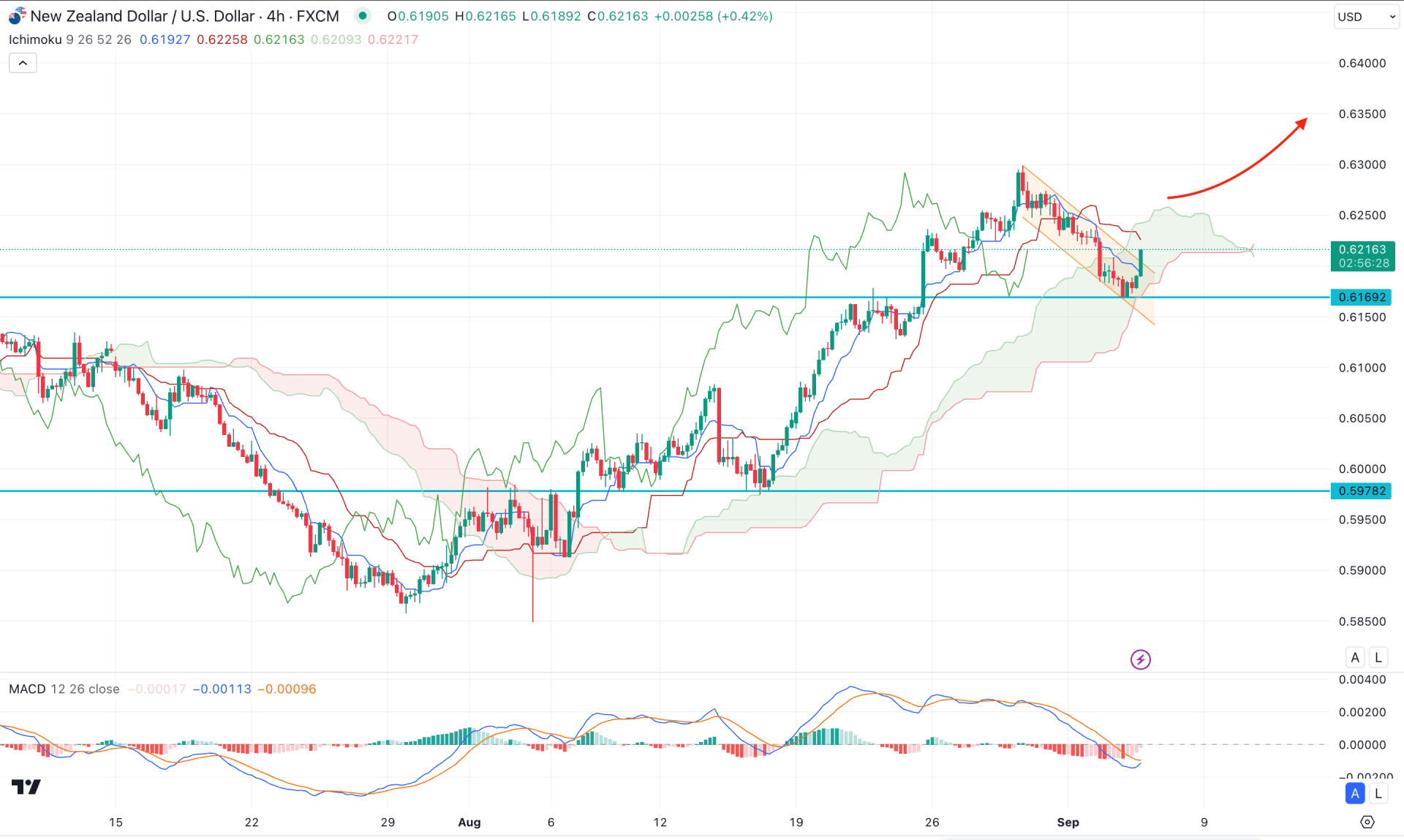
Task: Click the 0.59782 horizontal line price label
Action: 1361,491
